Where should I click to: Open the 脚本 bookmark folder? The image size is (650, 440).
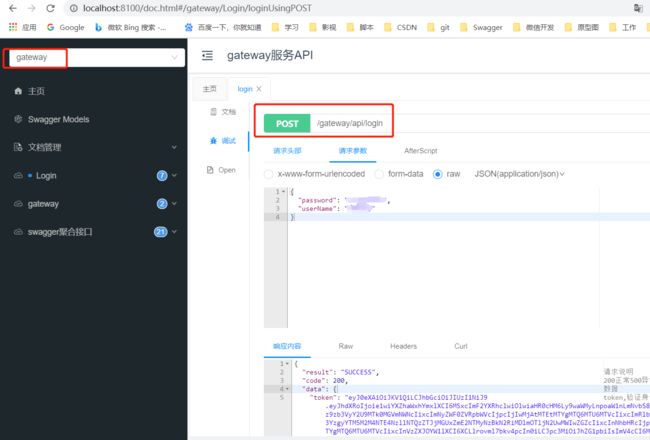tap(360, 27)
